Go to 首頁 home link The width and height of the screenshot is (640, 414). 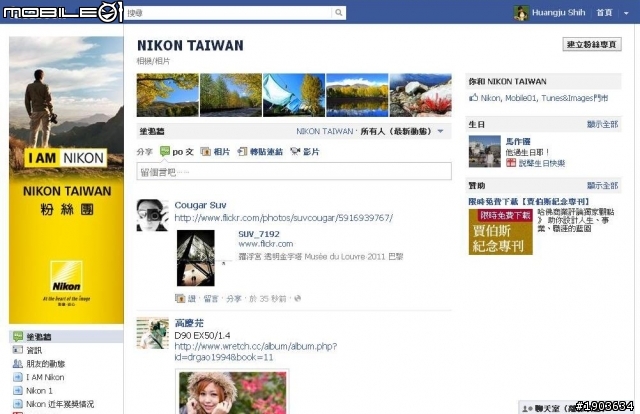[604, 13]
